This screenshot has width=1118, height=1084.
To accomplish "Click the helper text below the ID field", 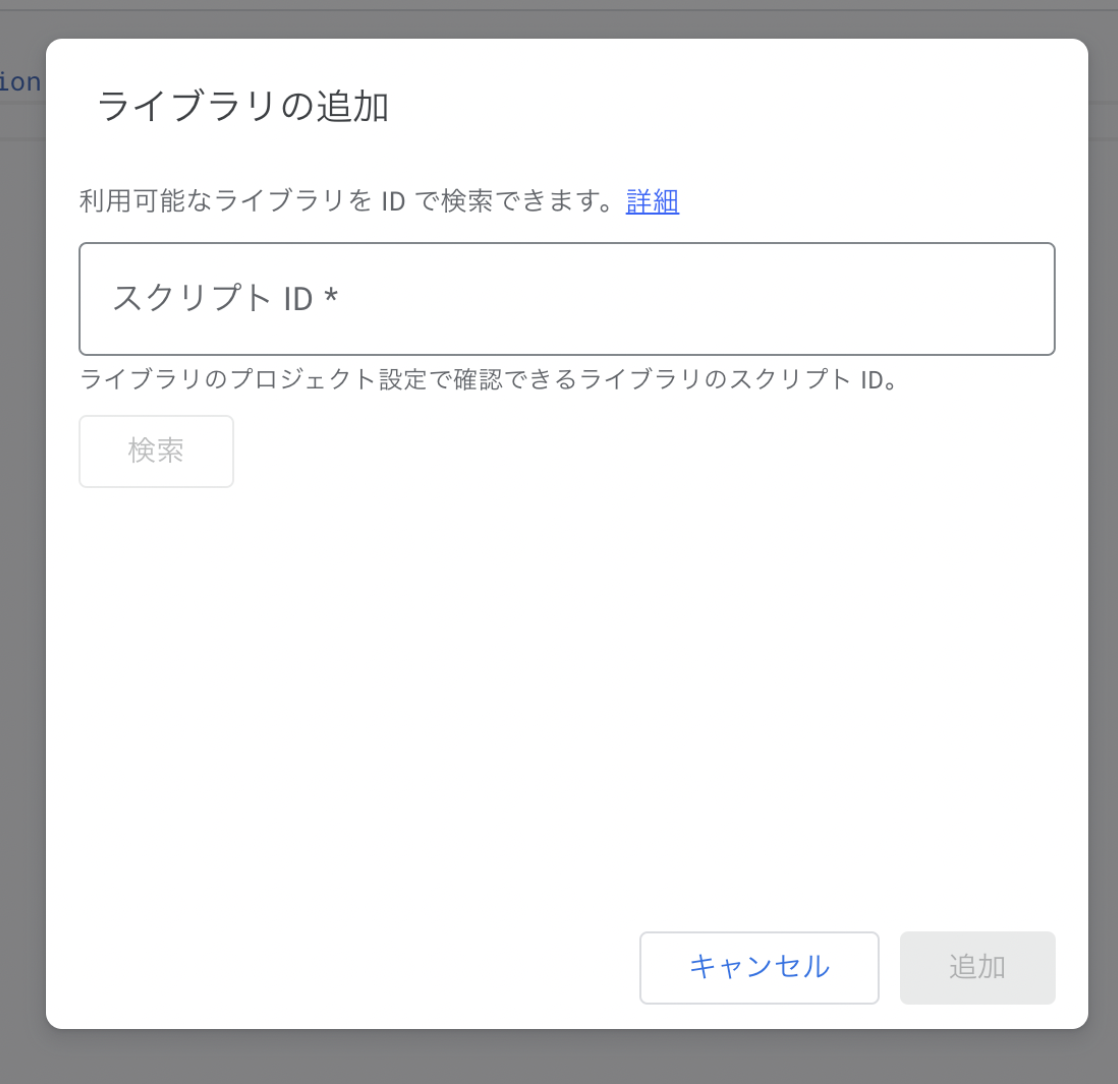I will [490, 380].
